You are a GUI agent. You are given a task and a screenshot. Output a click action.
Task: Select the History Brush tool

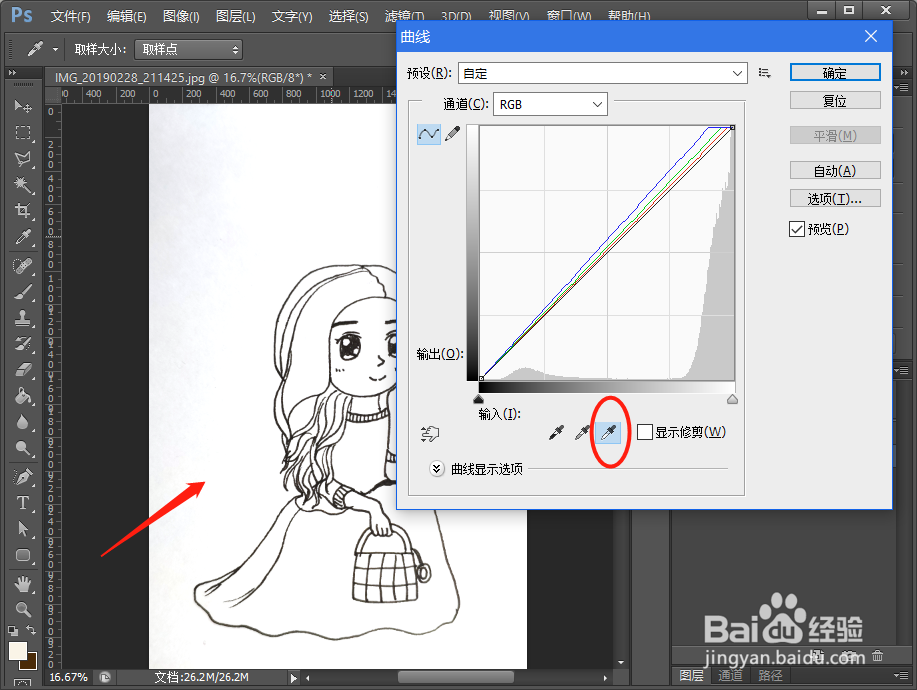[x=23, y=344]
